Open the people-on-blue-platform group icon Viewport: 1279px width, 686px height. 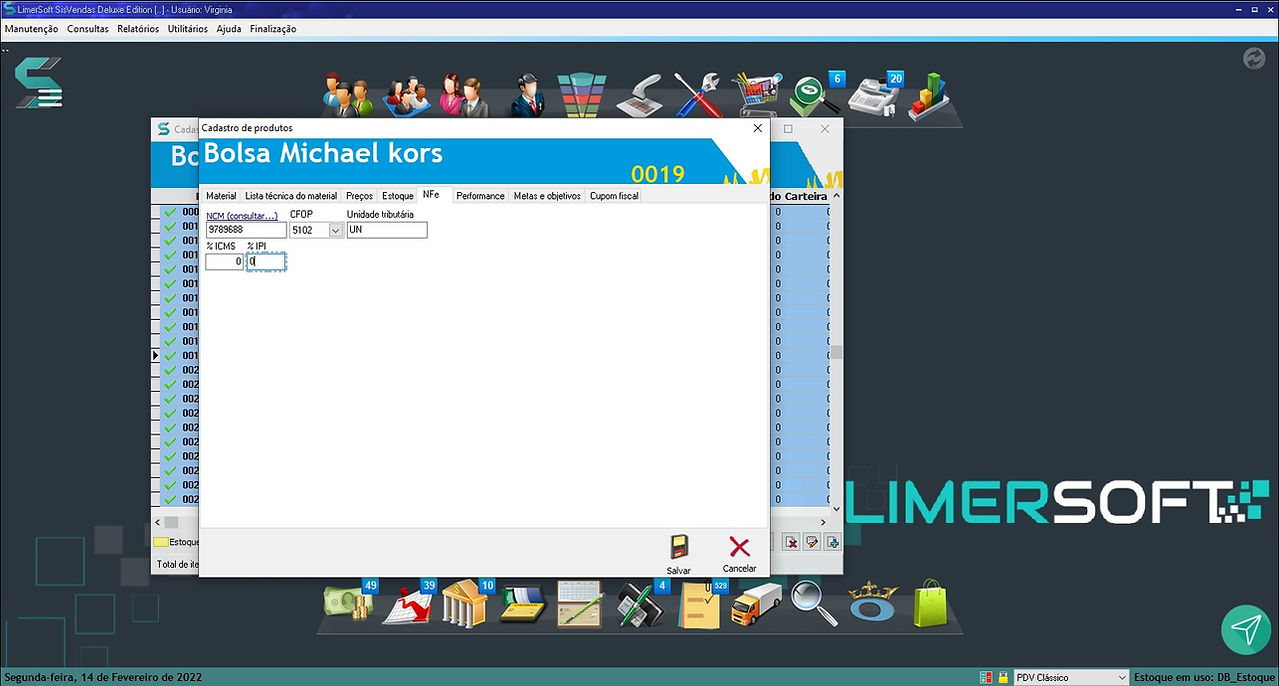tap(408, 96)
